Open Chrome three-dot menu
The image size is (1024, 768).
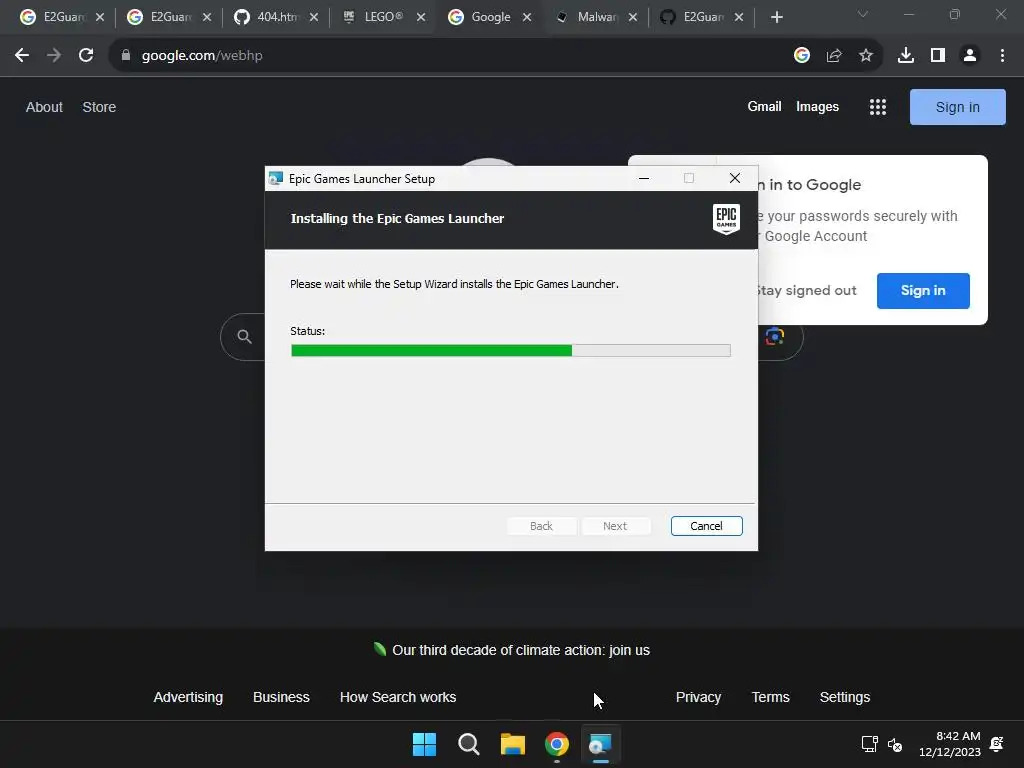click(1002, 56)
